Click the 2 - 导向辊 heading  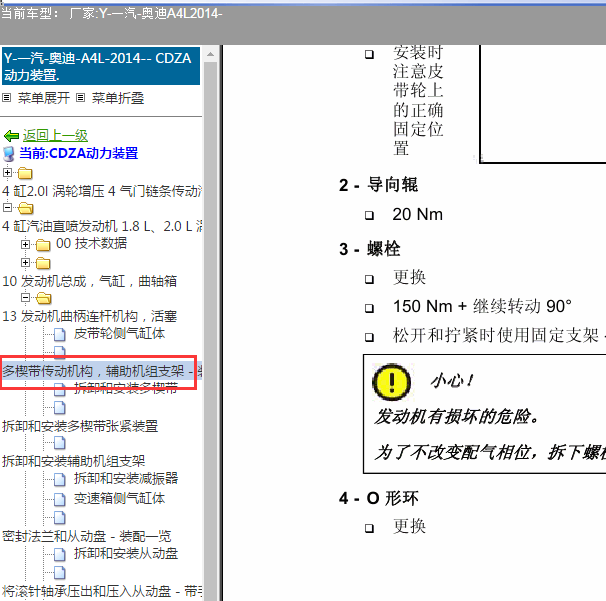[x=379, y=185]
